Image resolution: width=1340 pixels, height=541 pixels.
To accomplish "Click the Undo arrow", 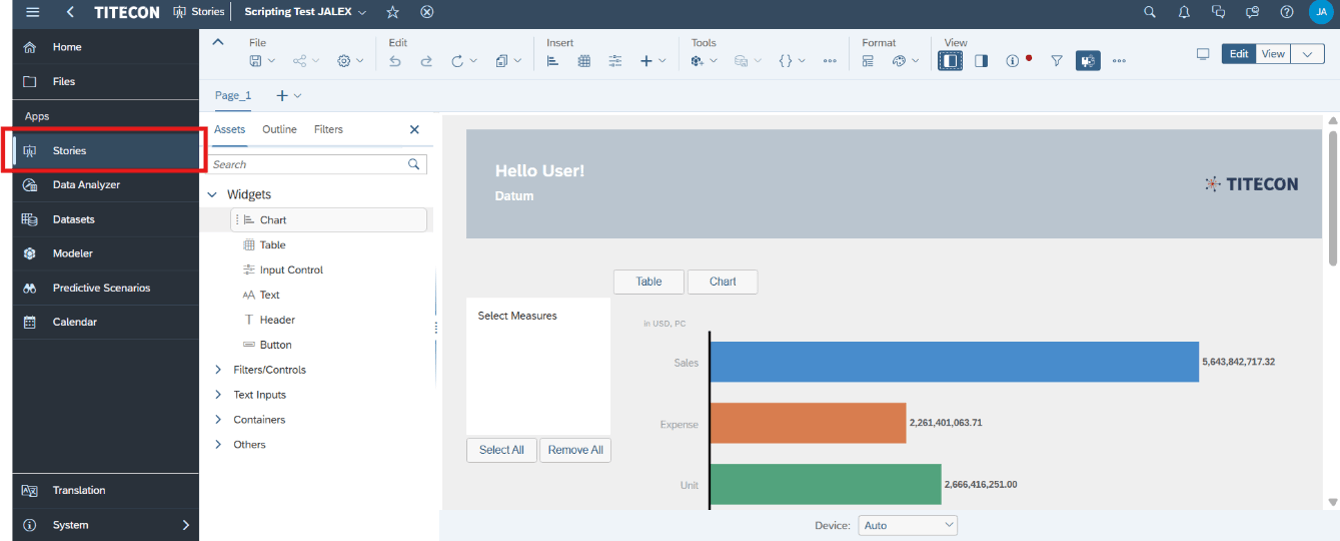I will pos(395,61).
